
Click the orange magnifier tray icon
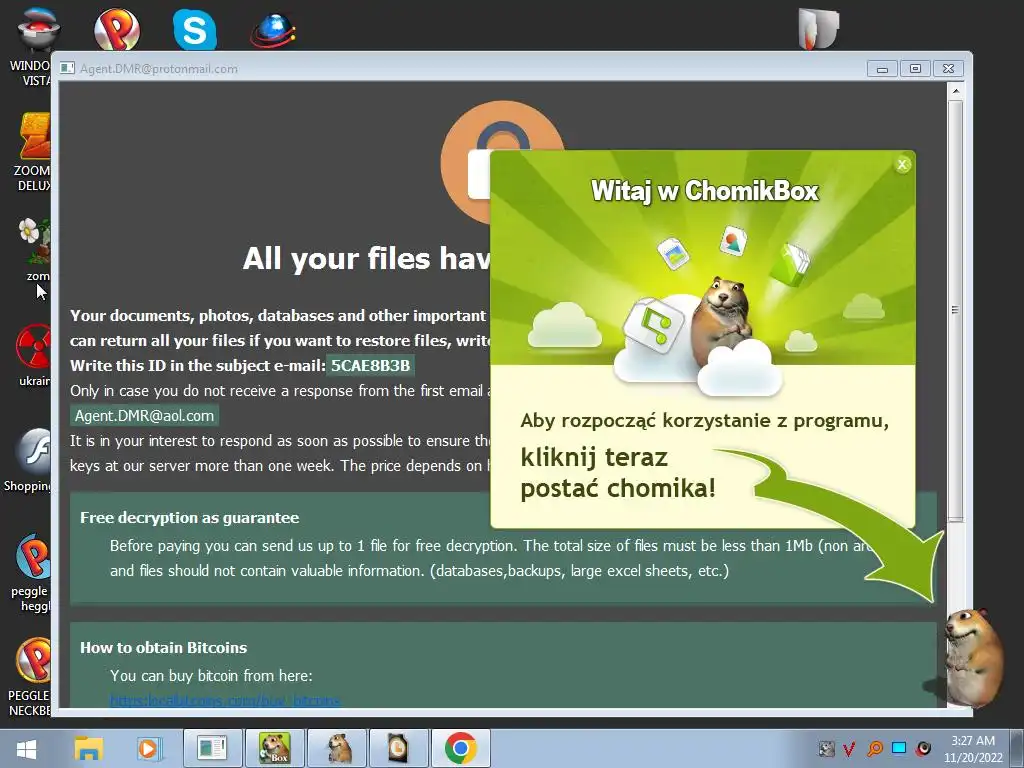point(874,749)
